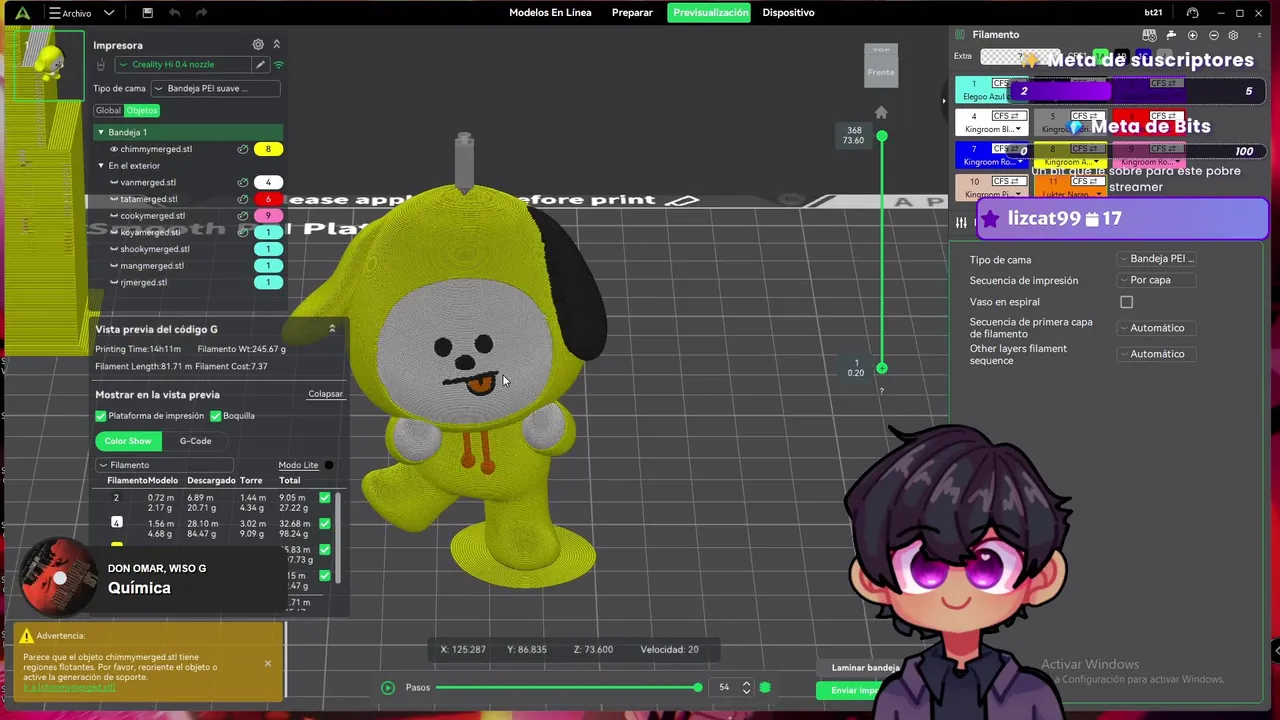Click the bt21 account name
The height and width of the screenshot is (720, 1280).
click(1153, 13)
